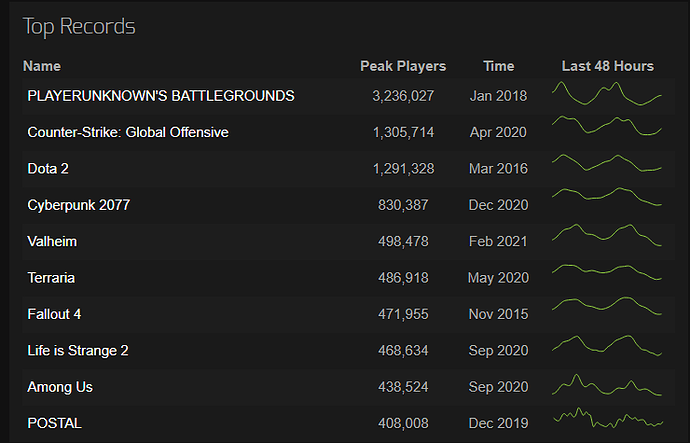Open Counter-Strike: Global Offensive link

[x=128, y=132]
